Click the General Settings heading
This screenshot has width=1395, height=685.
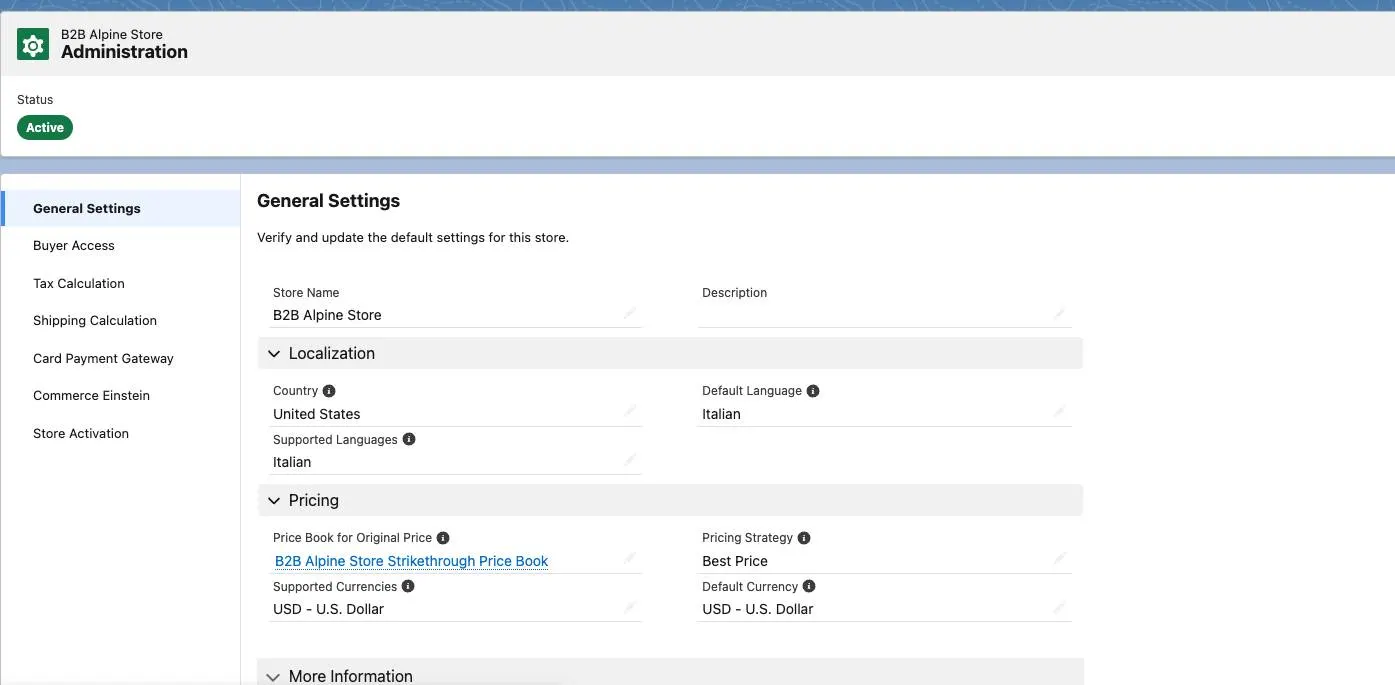point(328,201)
